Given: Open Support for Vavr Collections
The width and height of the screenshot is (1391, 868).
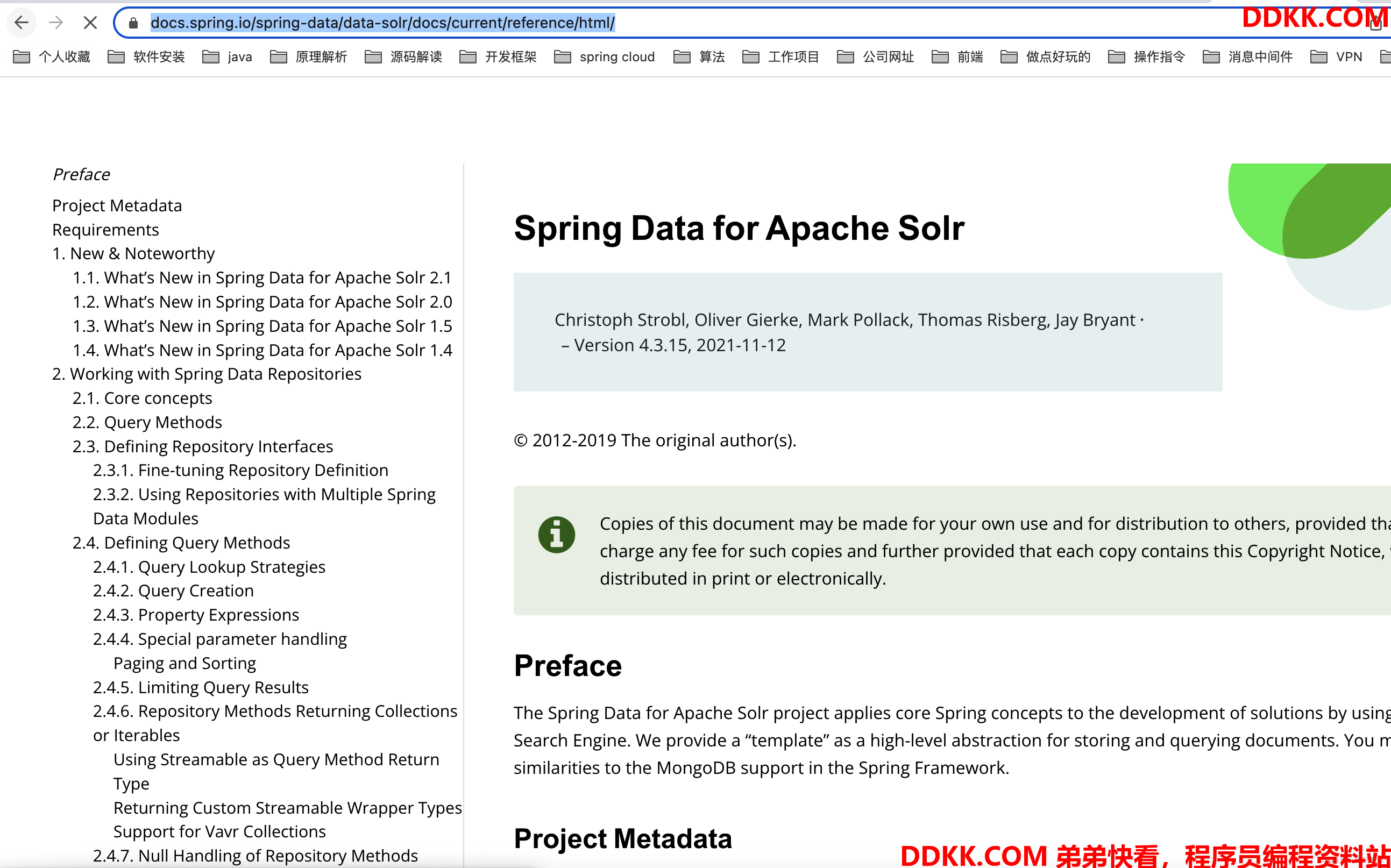Looking at the screenshot, I should tap(220, 831).
